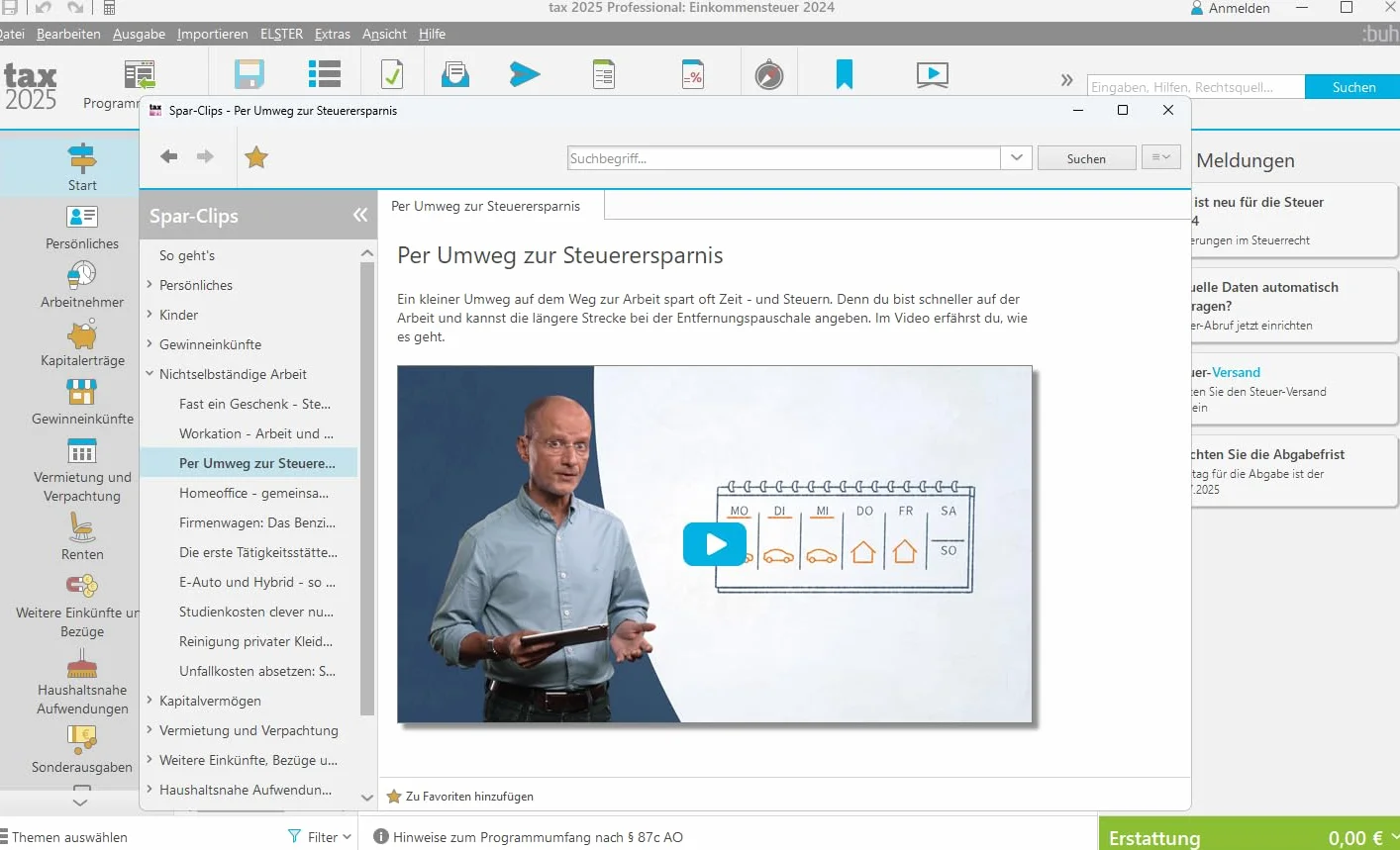1400x850 pixels.
Task: Open 'Fast ein Geschenk' clip entry
Action: point(254,404)
